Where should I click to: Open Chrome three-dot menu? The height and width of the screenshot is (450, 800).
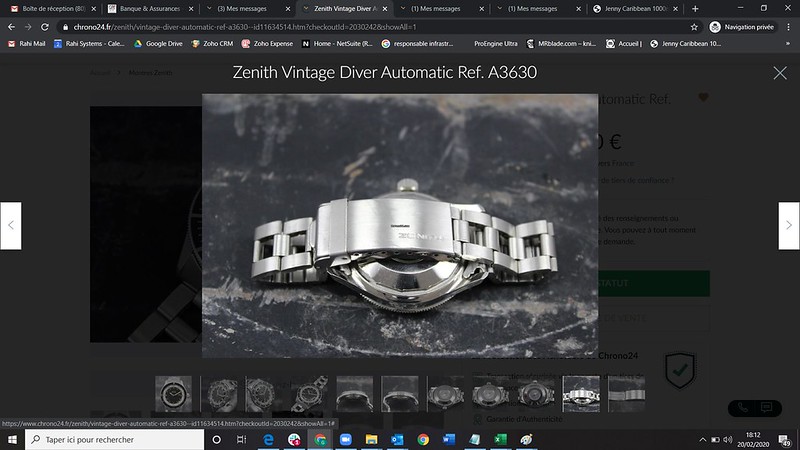click(x=789, y=27)
